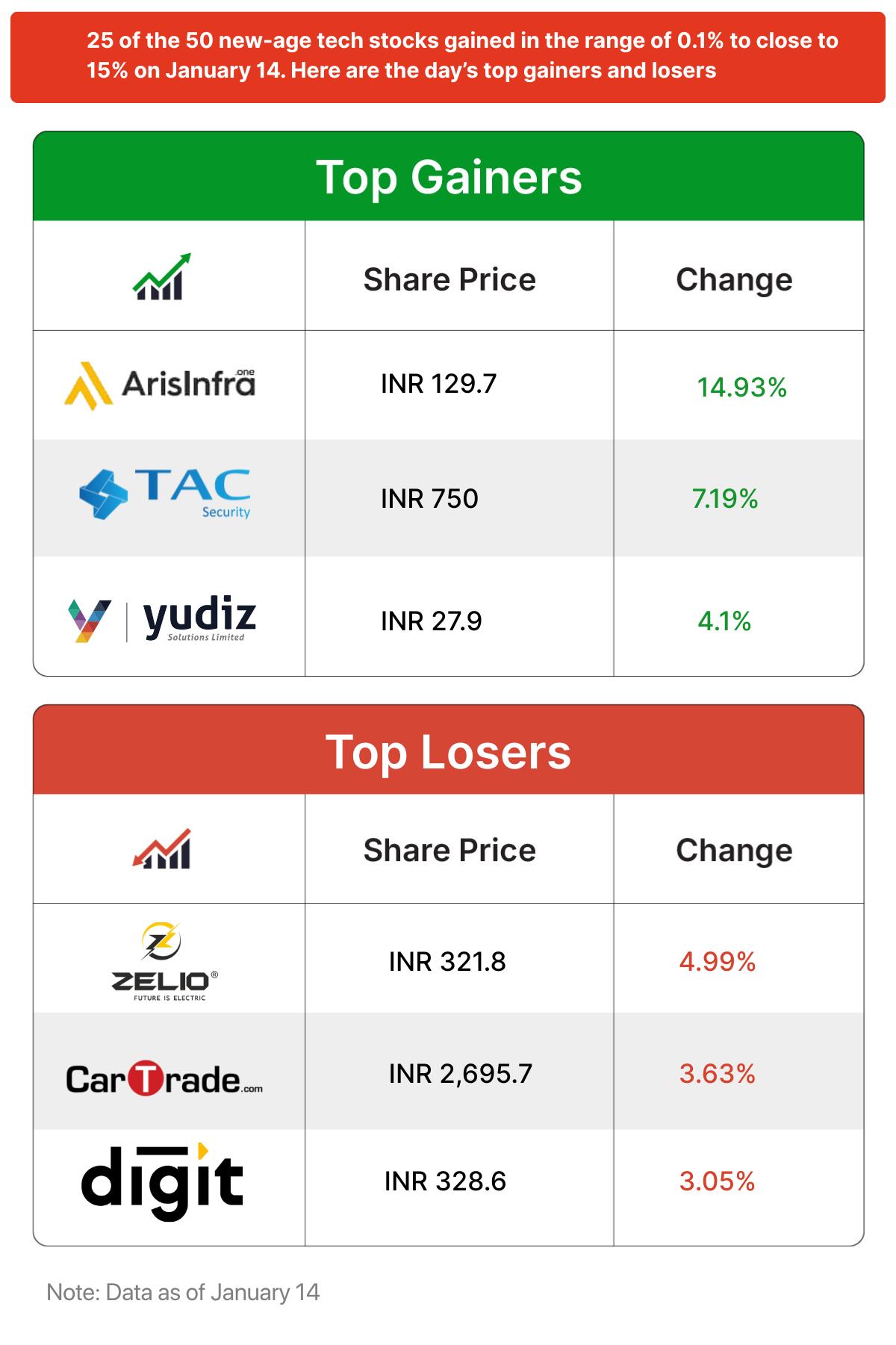The height and width of the screenshot is (1345, 896).
Task: Click ArisInfra's 14.93% change value
Action: [741, 388]
